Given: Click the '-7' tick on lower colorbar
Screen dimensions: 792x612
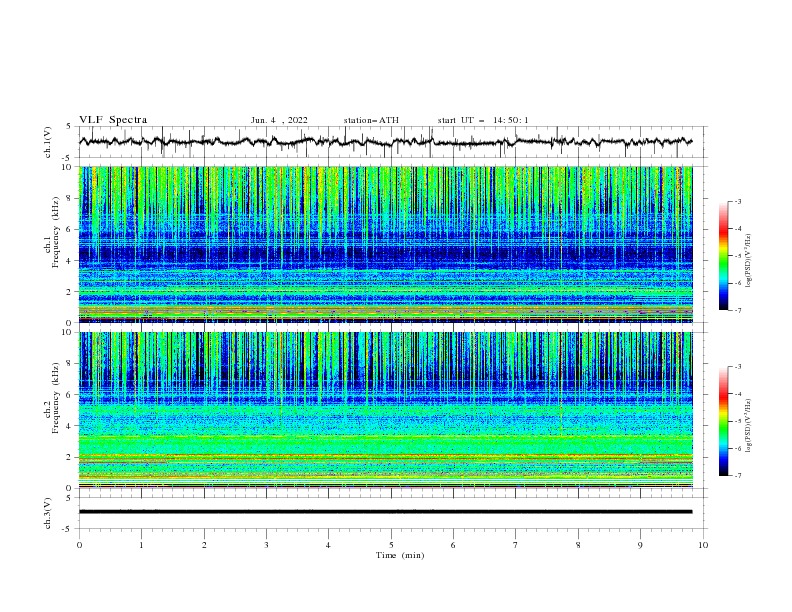Looking at the screenshot, I should [737, 476].
